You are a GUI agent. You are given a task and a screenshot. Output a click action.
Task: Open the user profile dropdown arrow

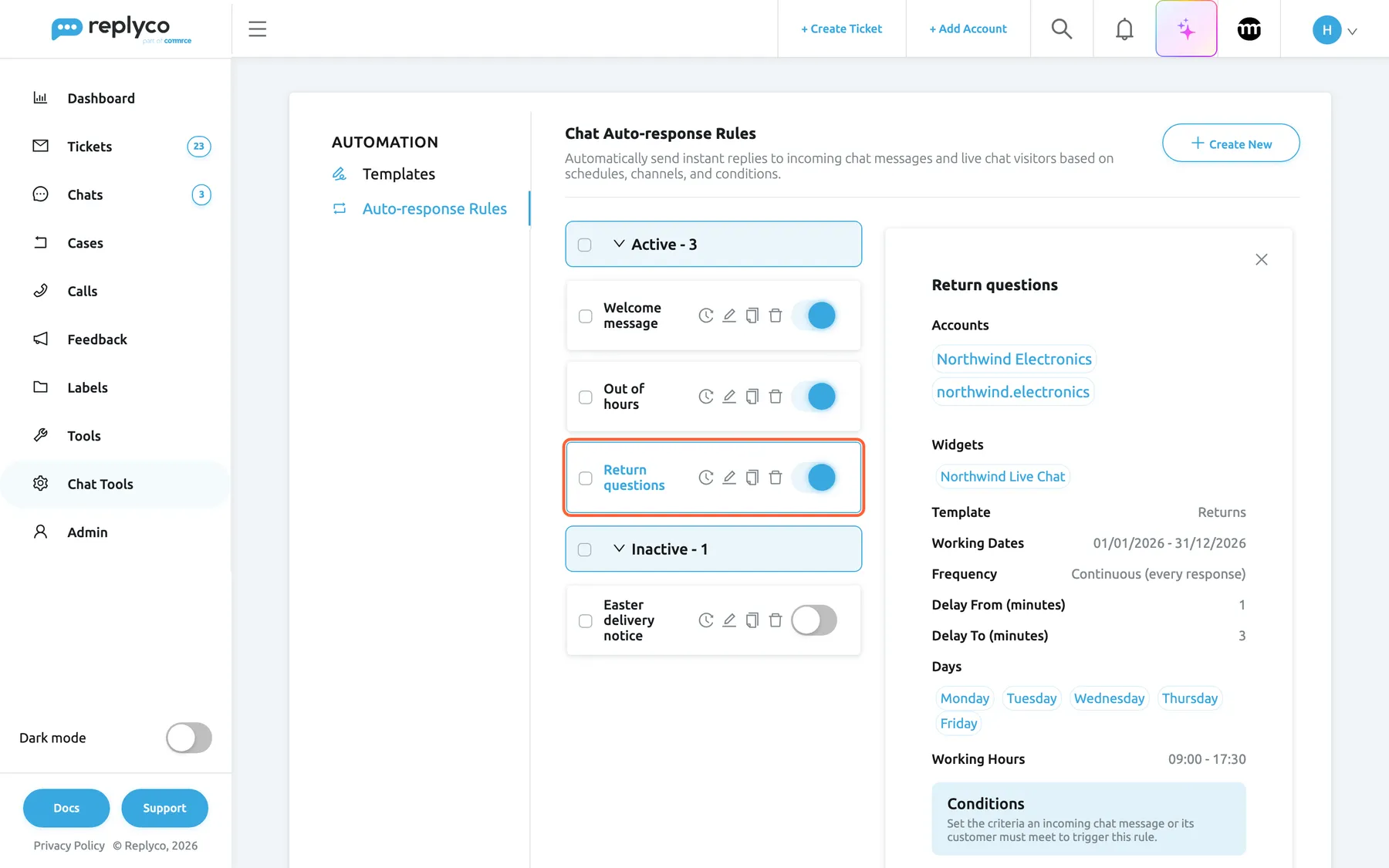click(x=1352, y=32)
